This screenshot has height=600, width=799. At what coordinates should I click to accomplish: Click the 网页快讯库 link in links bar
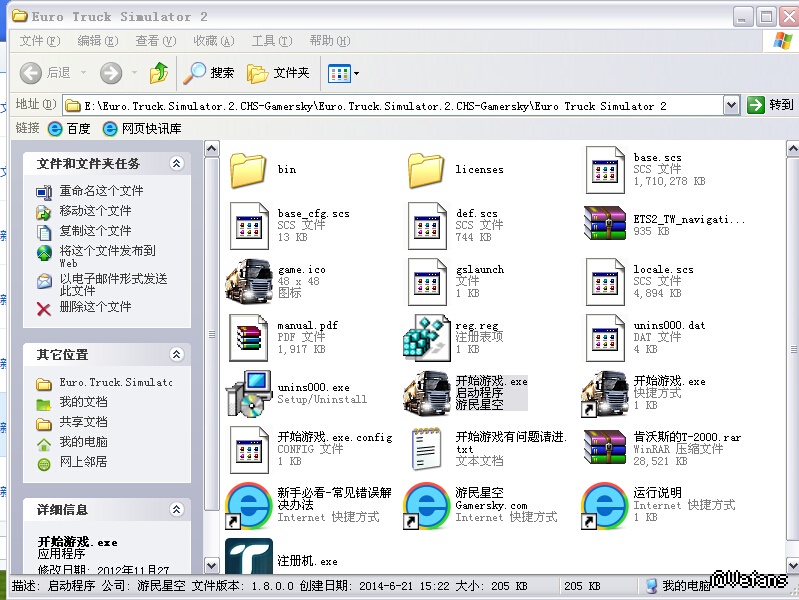(142, 128)
